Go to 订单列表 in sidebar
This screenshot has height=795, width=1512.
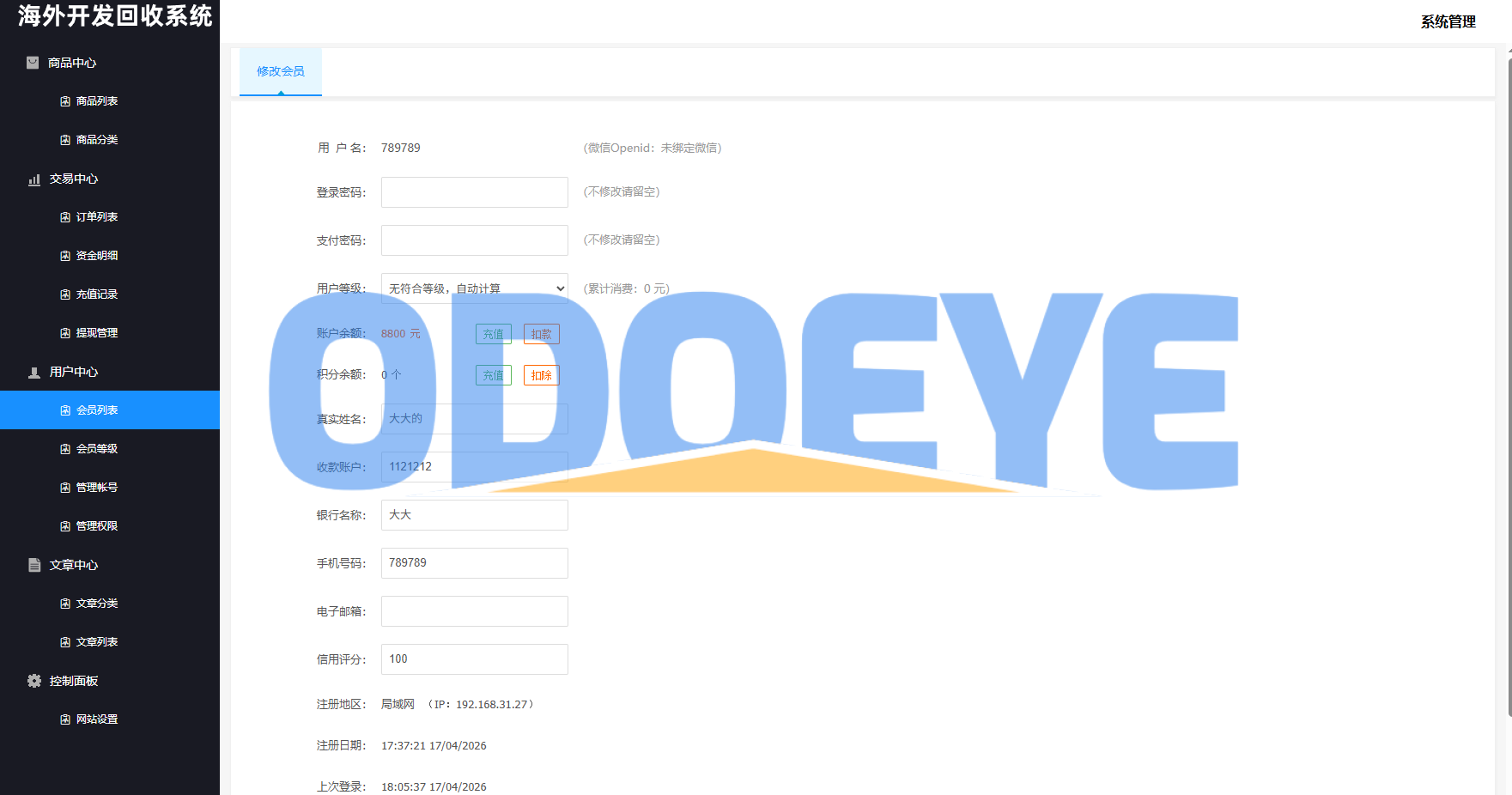pos(110,217)
